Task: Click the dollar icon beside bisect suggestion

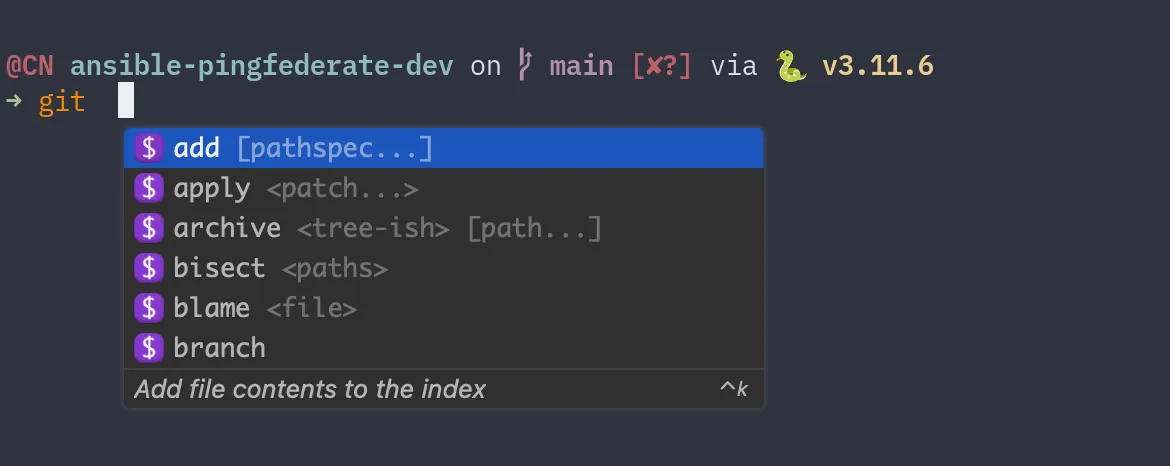Action: pos(149,268)
